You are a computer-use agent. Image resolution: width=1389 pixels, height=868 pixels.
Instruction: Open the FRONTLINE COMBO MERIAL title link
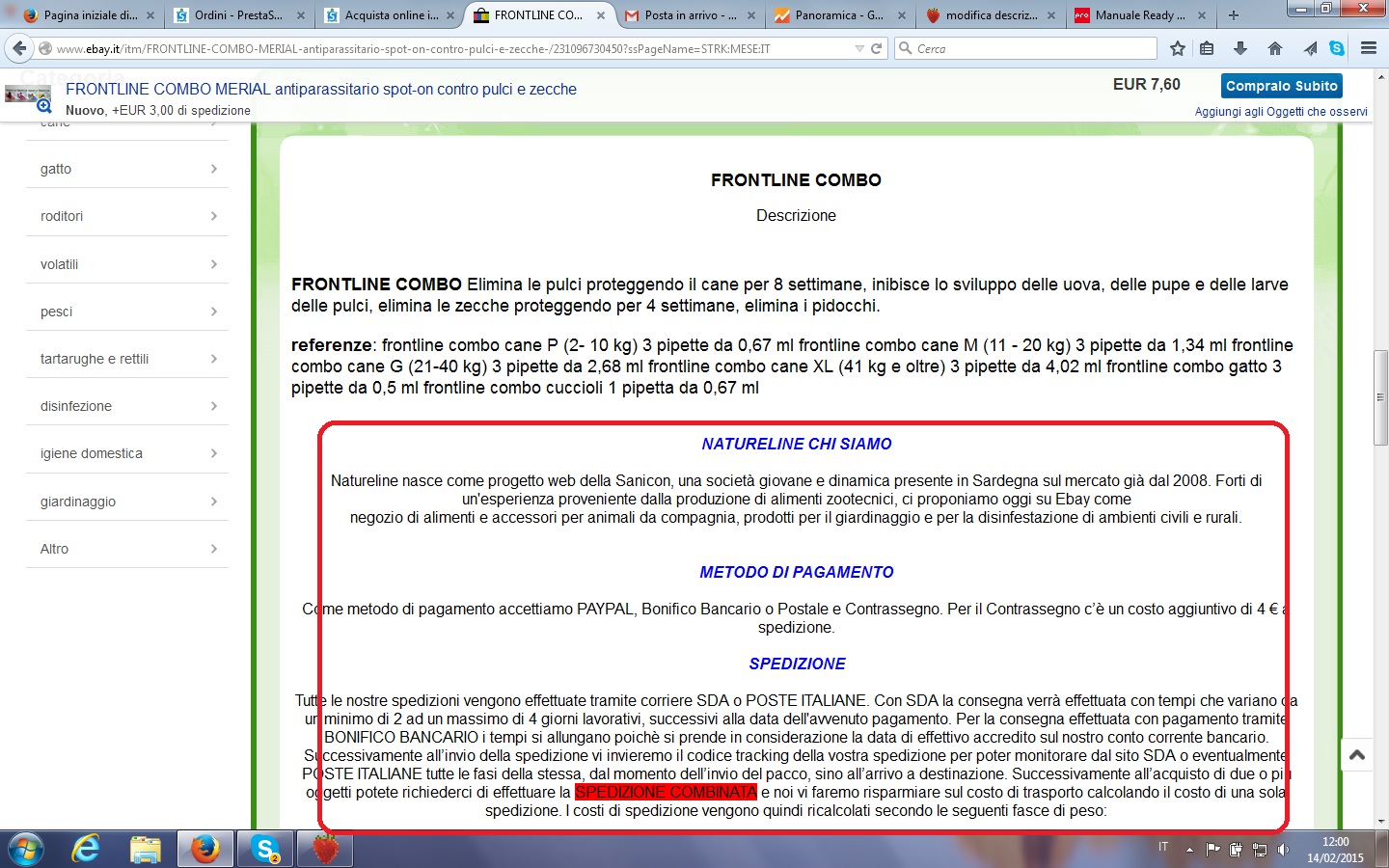click(x=321, y=89)
